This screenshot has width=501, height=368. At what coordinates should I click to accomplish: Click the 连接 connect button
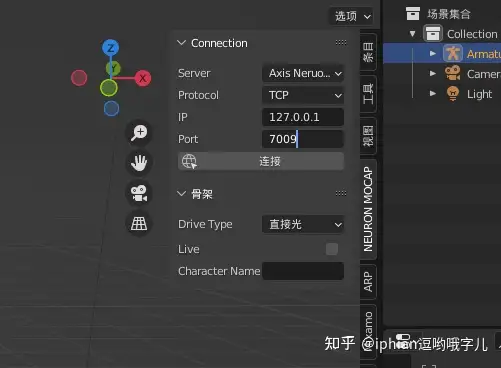(x=261, y=161)
